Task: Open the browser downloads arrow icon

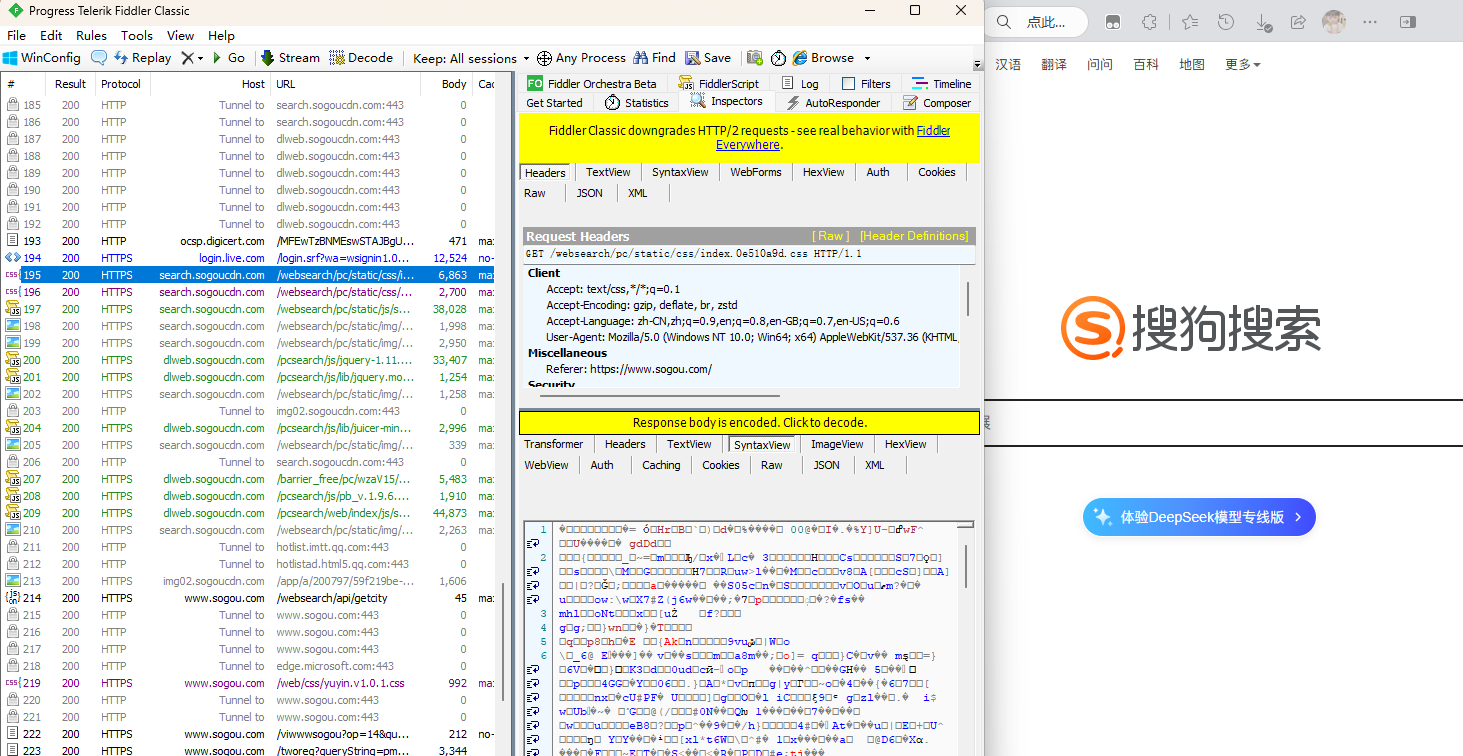Action: pyautogui.click(x=1263, y=22)
